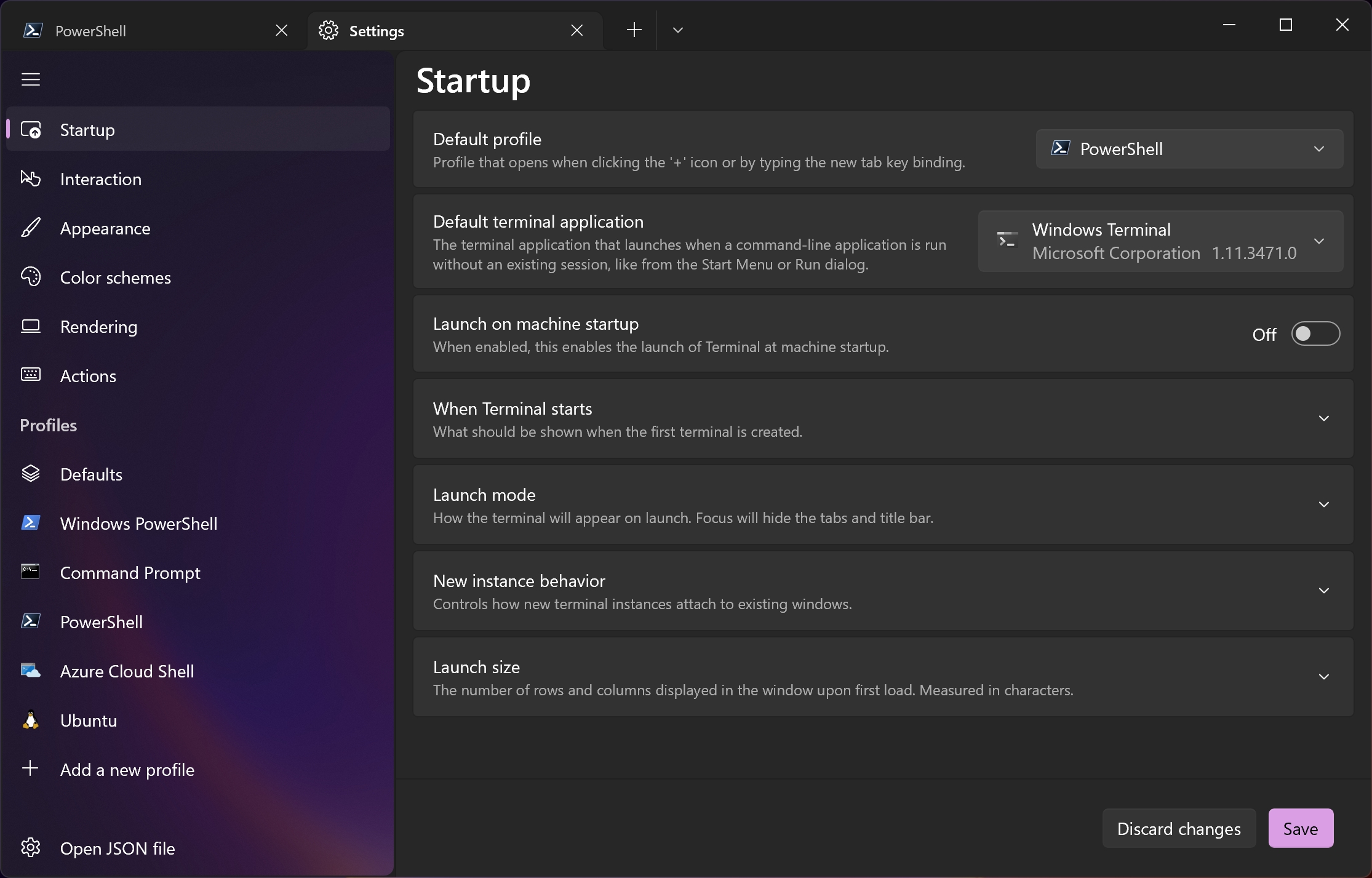Open JSON file for editing

[x=117, y=847]
